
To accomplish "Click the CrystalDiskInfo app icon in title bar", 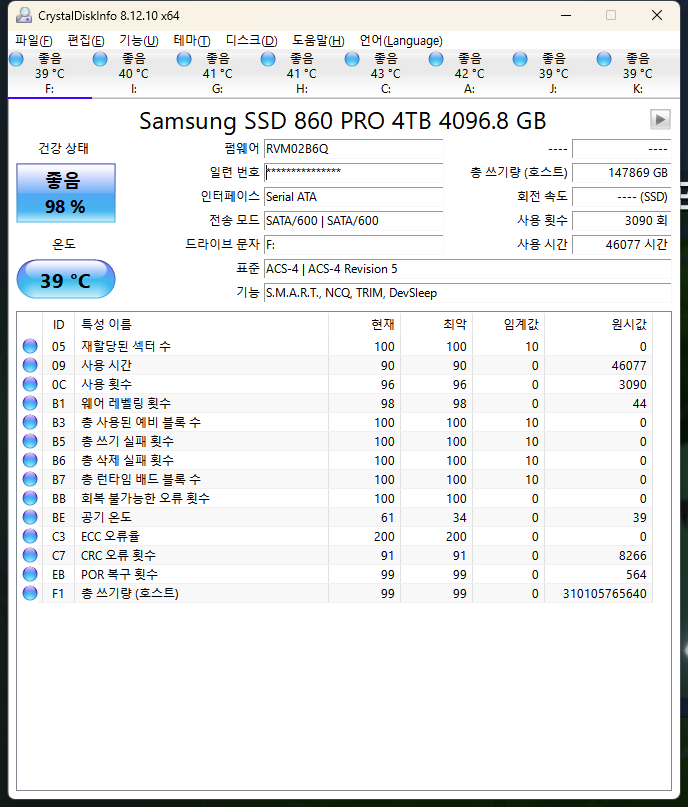I will click(23, 15).
